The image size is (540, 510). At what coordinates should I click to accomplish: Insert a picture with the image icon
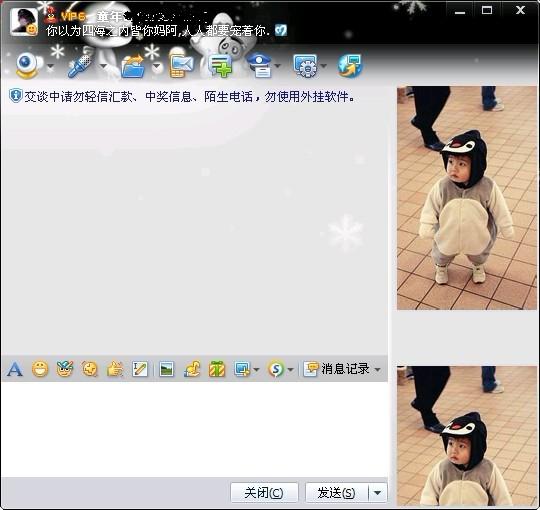167,370
